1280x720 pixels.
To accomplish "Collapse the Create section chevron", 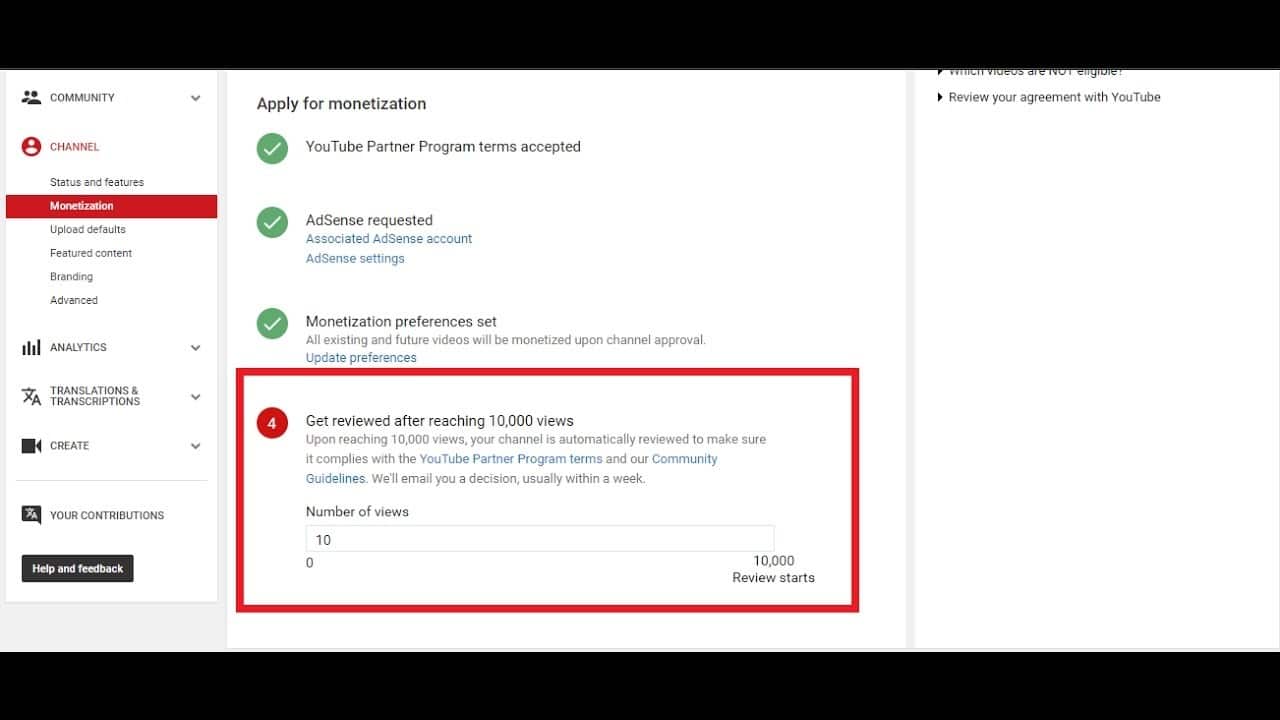I will (196, 446).
